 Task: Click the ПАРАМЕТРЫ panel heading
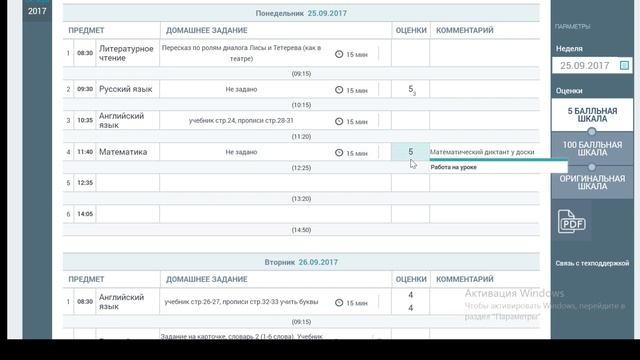click(x=573, y=27)
